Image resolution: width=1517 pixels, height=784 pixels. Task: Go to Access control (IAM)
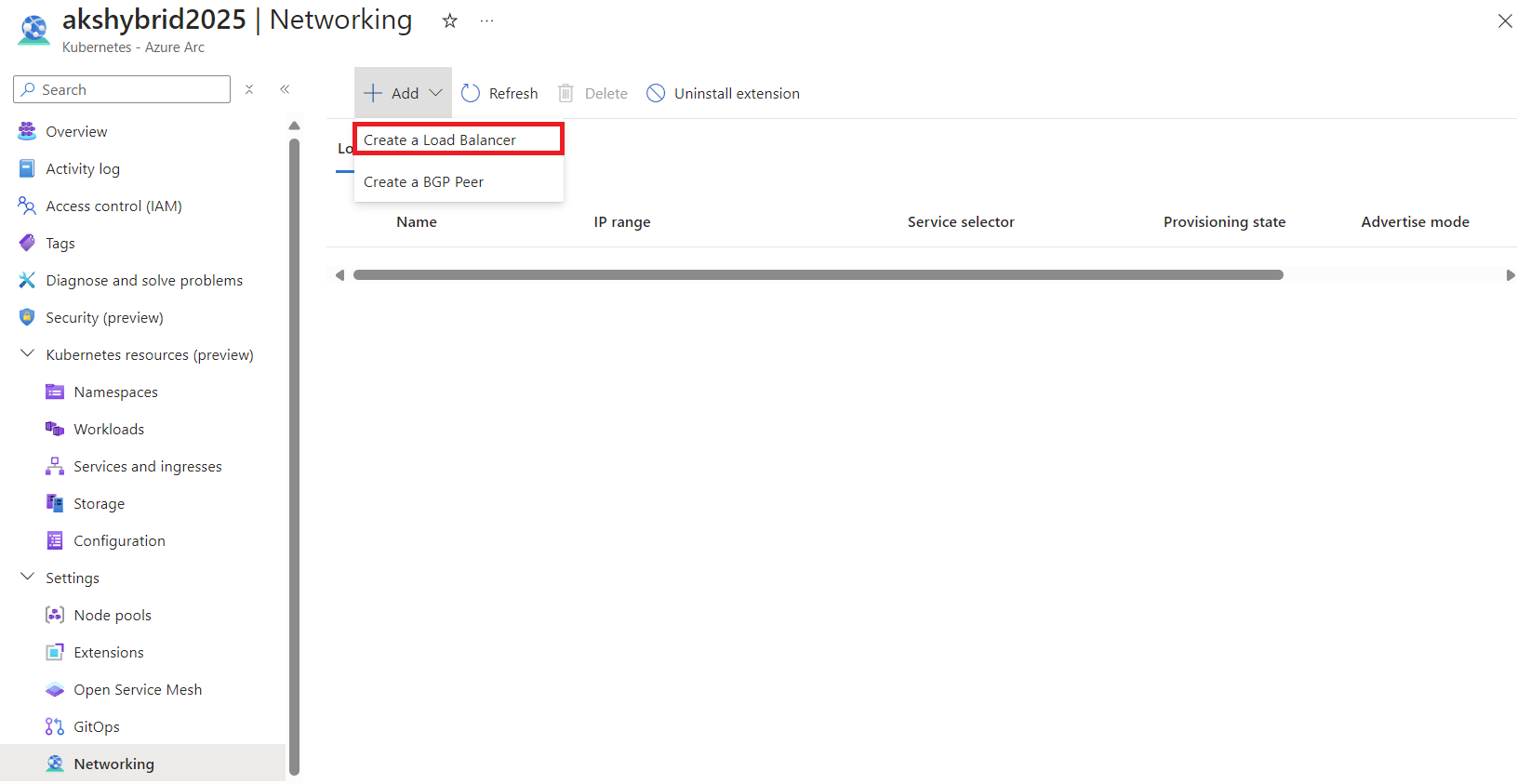[x=113, y=206]
